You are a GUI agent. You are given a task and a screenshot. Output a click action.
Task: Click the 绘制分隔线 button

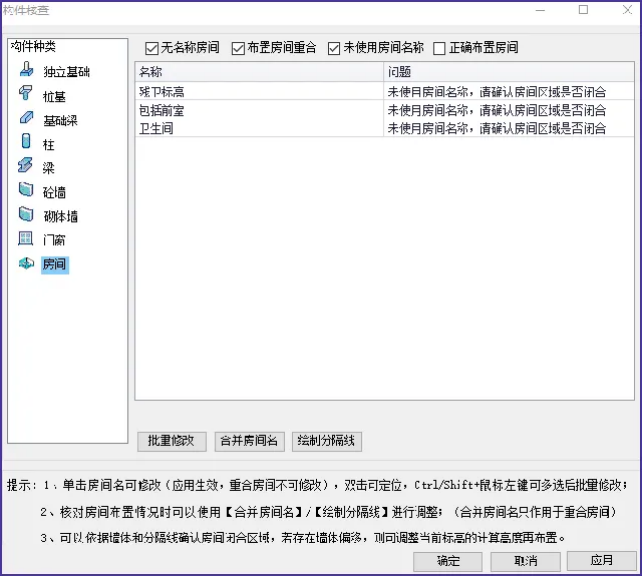[x=328, y=441]
